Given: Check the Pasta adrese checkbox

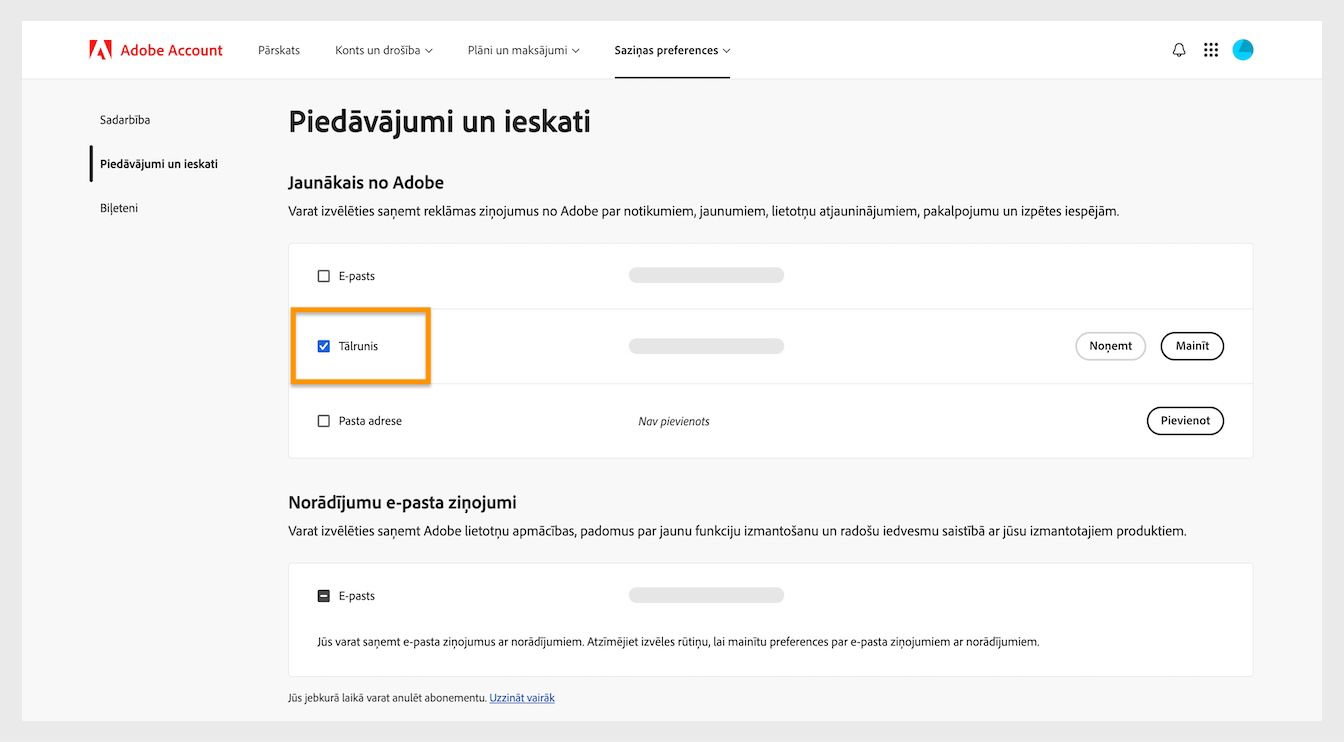Looking at the screenshot, I should pyautogui.click(x=323, y=421).
